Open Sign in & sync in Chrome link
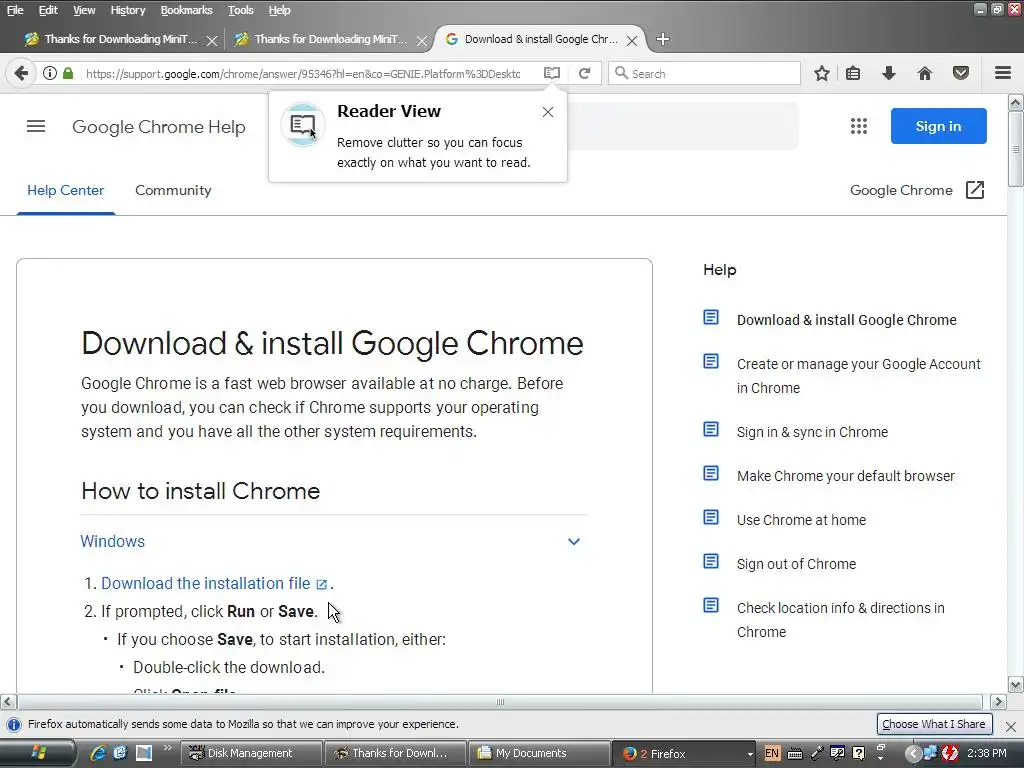The image size is (1024, 768). point(812,432)
